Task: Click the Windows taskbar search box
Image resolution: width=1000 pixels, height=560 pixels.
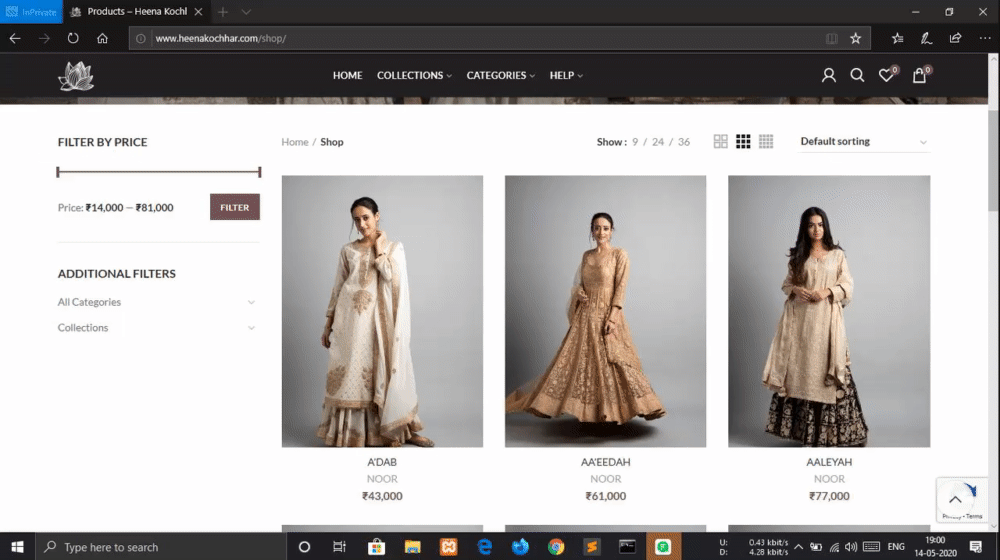Action: pyautogui.click(x=161, y=547)
